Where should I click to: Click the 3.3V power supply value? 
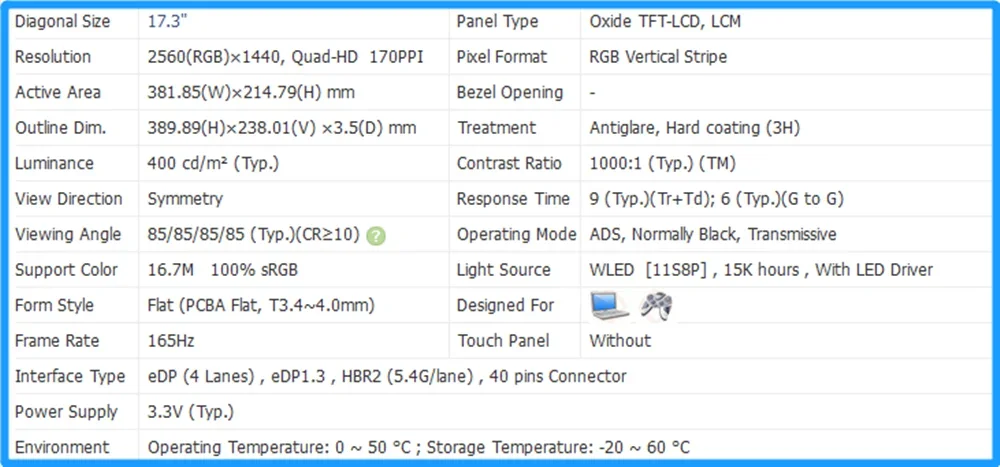click(191, 412)
